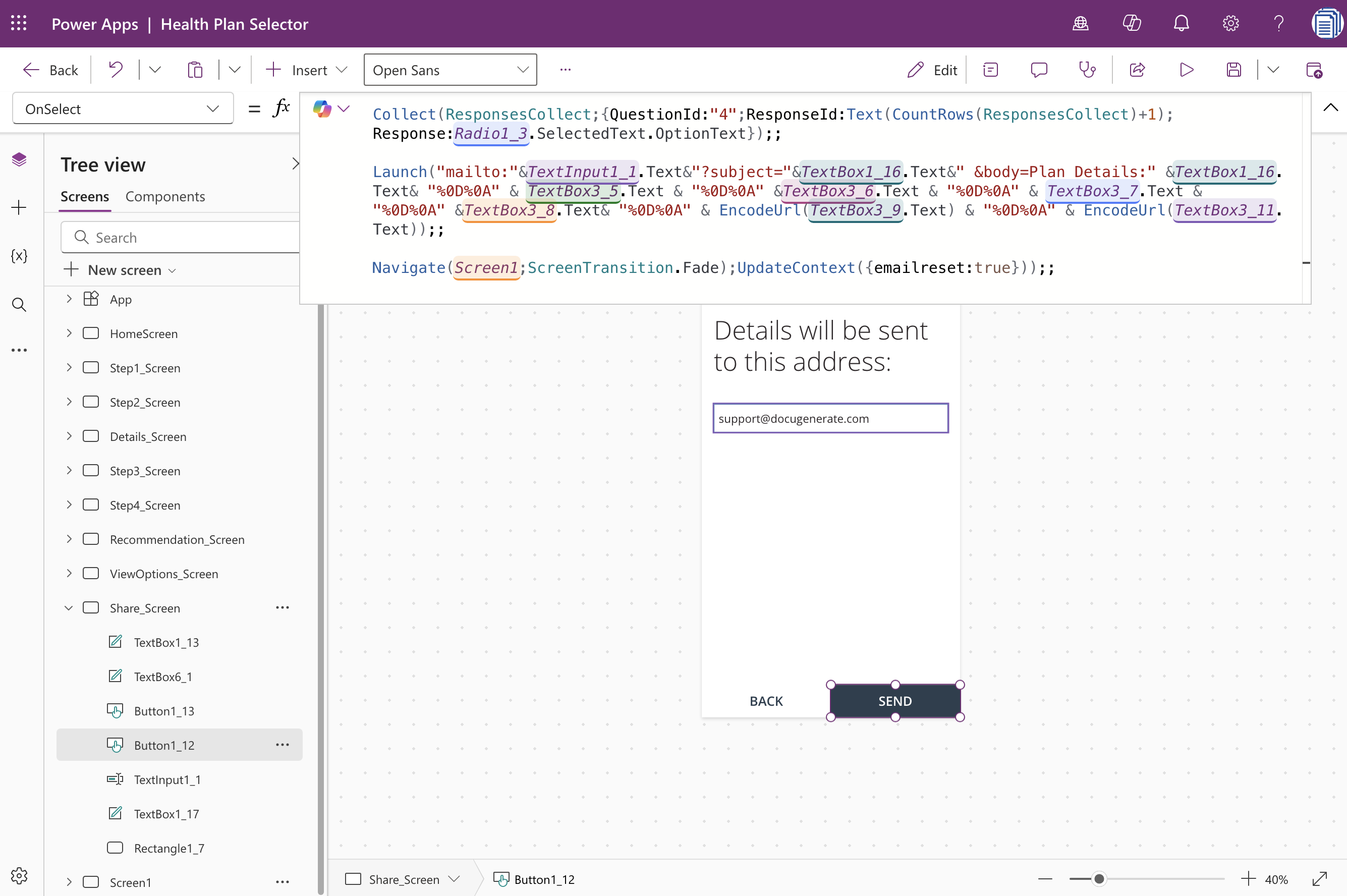Run the app preview with the Play icon

click(x=1186, y=69)
